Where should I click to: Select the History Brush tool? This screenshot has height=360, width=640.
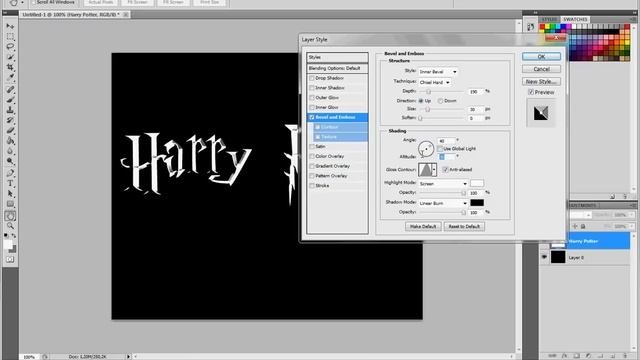click(x=10, y=120)
